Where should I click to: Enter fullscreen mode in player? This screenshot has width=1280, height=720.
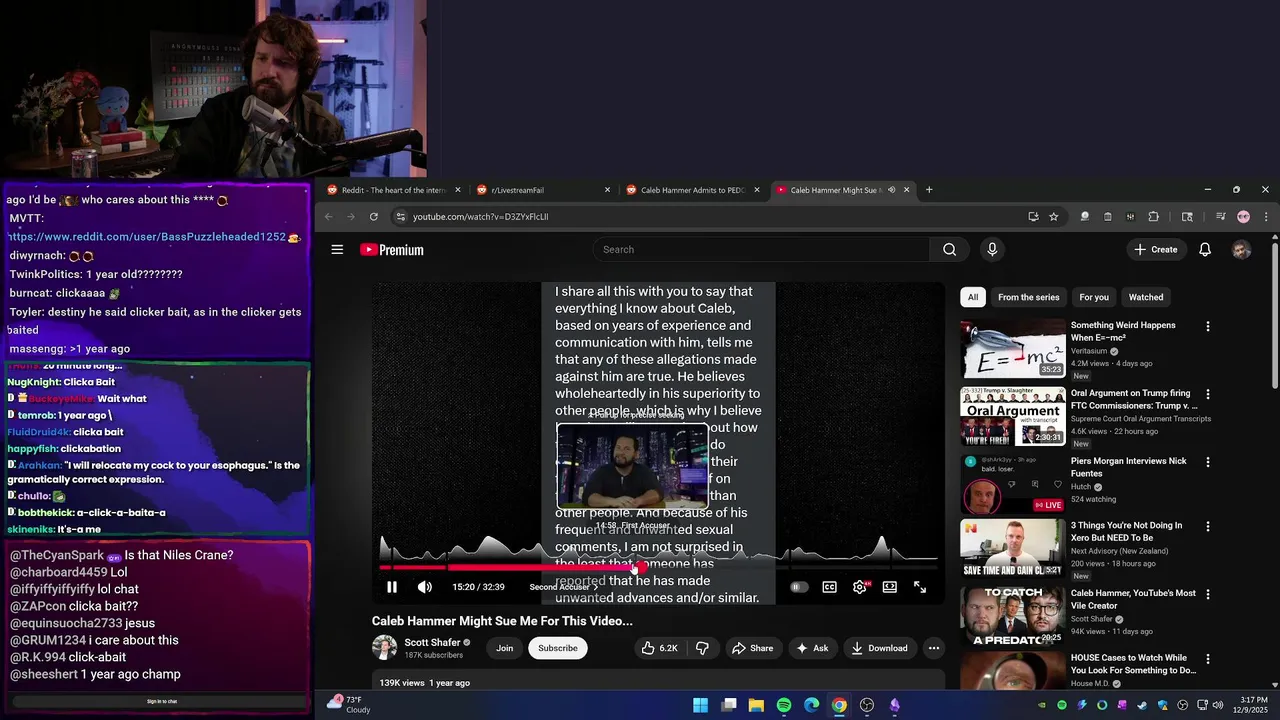pos(920,587)
